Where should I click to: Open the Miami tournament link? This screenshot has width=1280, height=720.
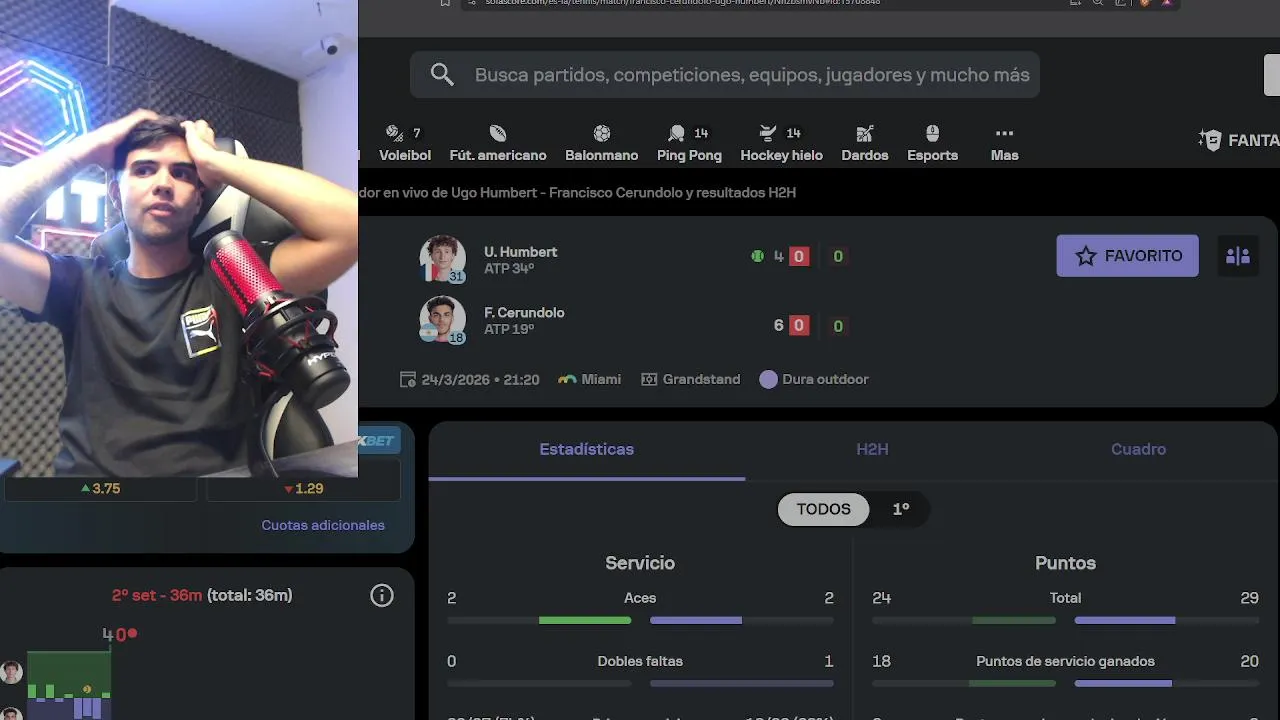(589, 380)
